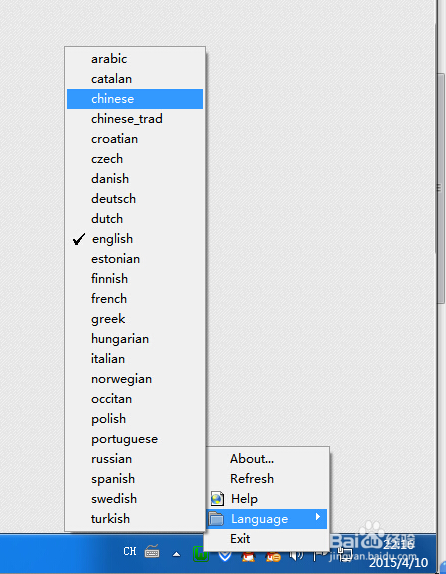The height and width of the screenshot is (574, 446).
Task: Click the Language folder icon
Action: (x=216, y=519)
